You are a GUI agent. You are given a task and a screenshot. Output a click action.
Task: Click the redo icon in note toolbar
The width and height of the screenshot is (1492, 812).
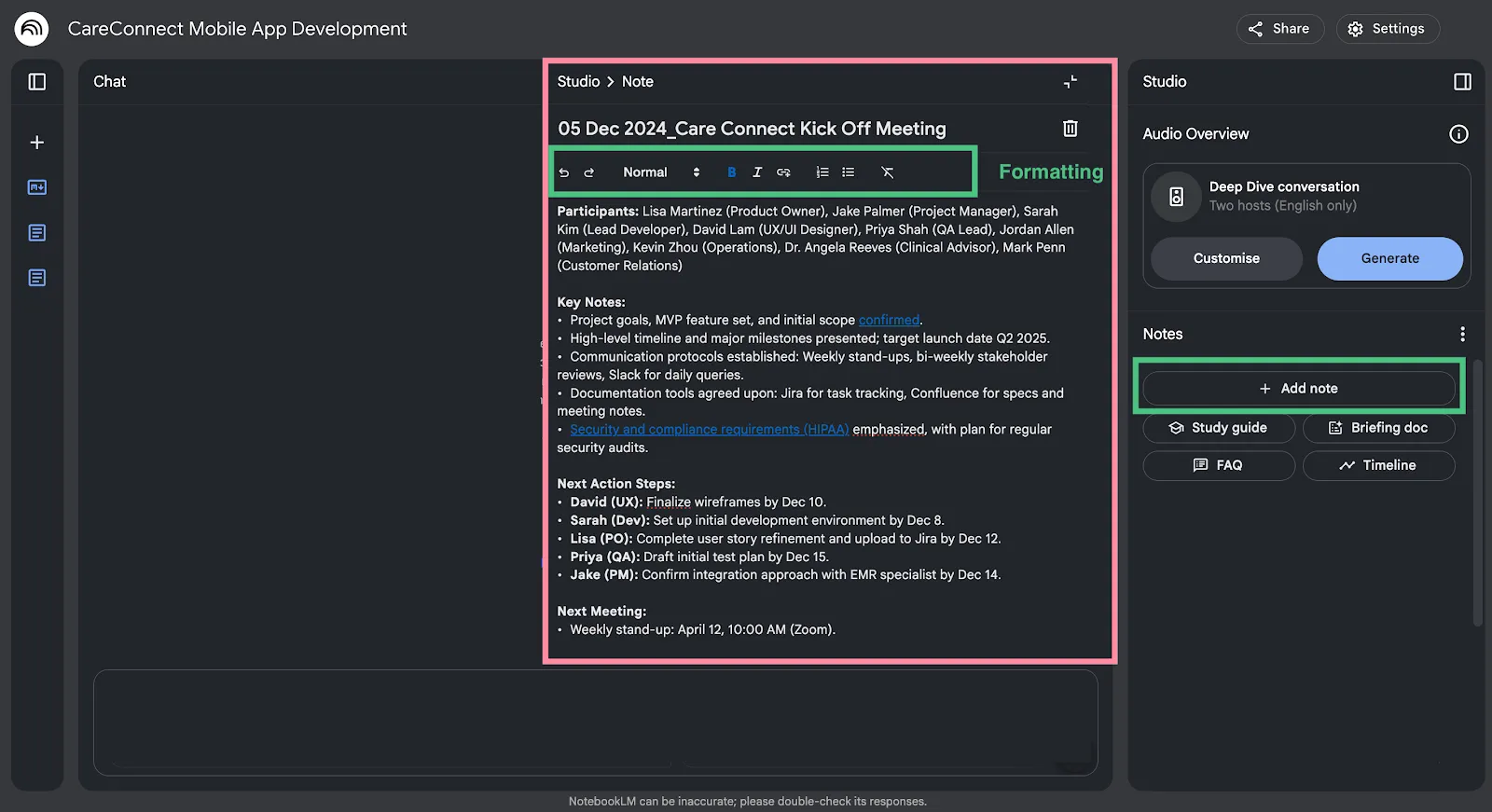click(x=589, y=172)
